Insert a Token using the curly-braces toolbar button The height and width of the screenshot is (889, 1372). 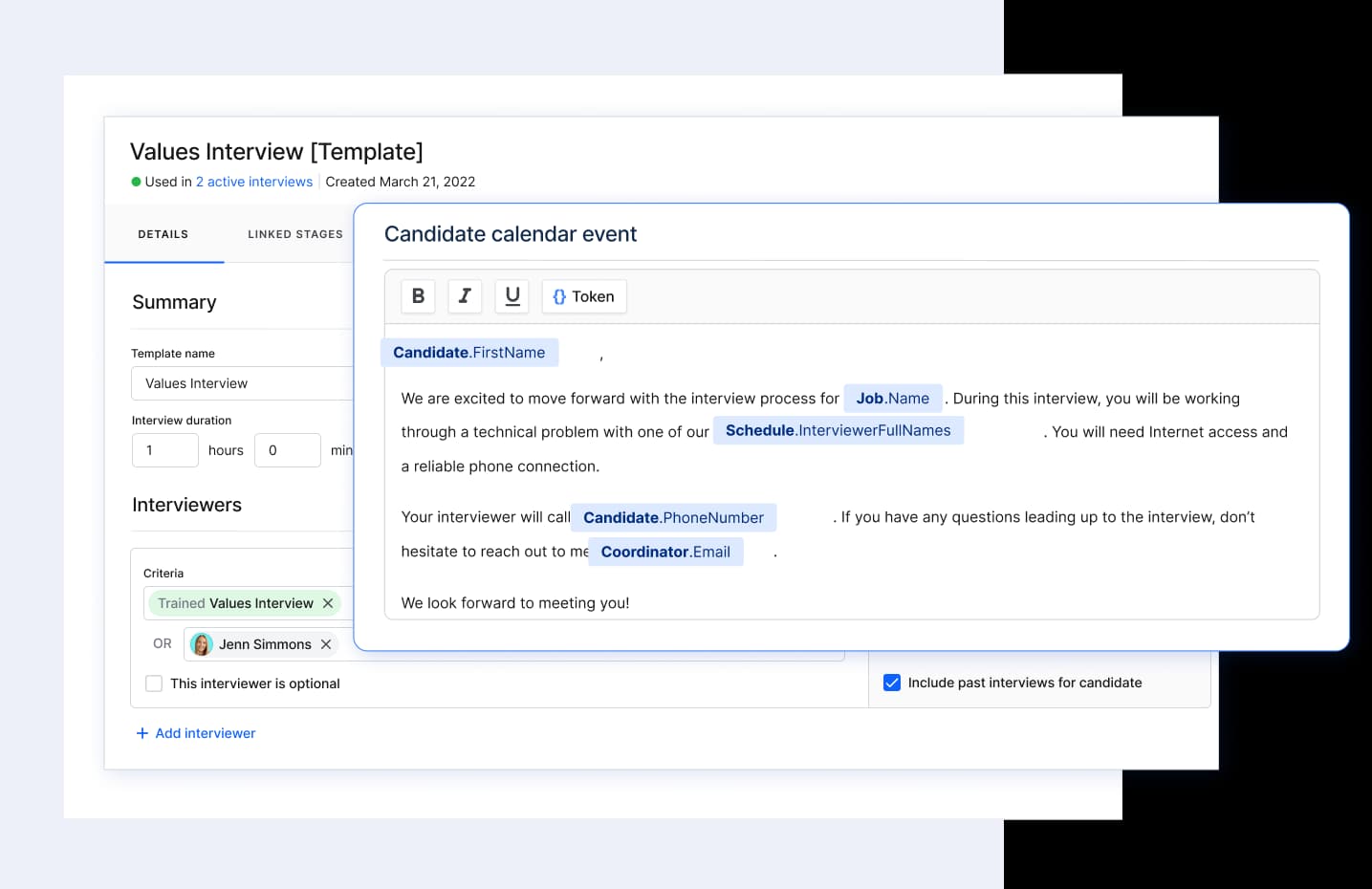coord(583,296)
